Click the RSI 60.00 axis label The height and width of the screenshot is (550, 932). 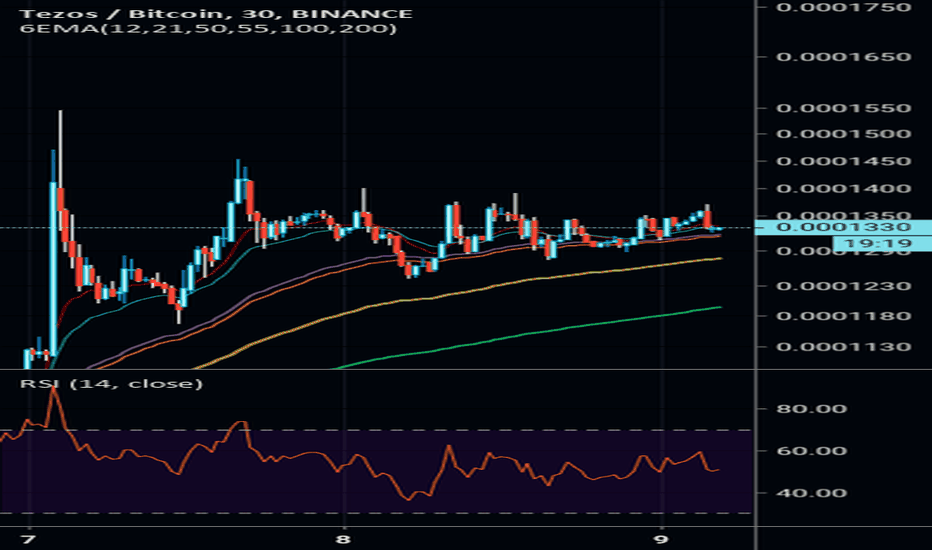click(x=811, y=451)
